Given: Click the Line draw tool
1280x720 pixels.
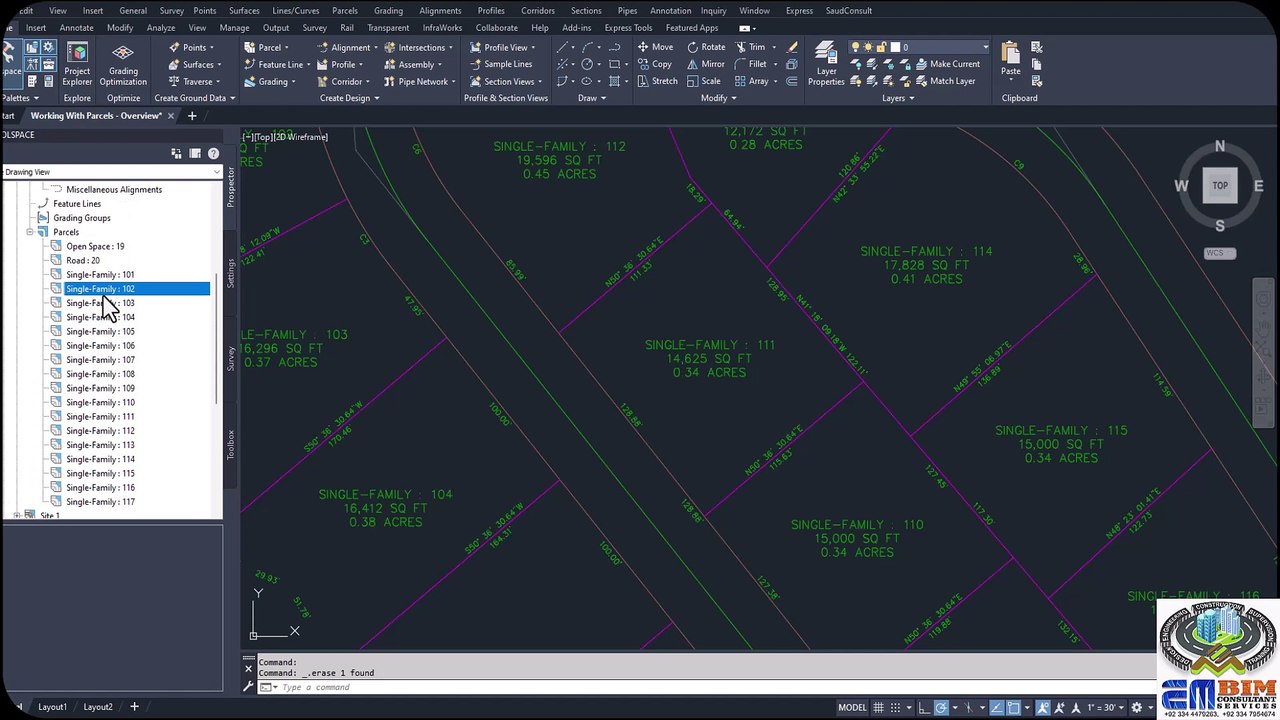Looking at the screenshot, I should point(563,47).
